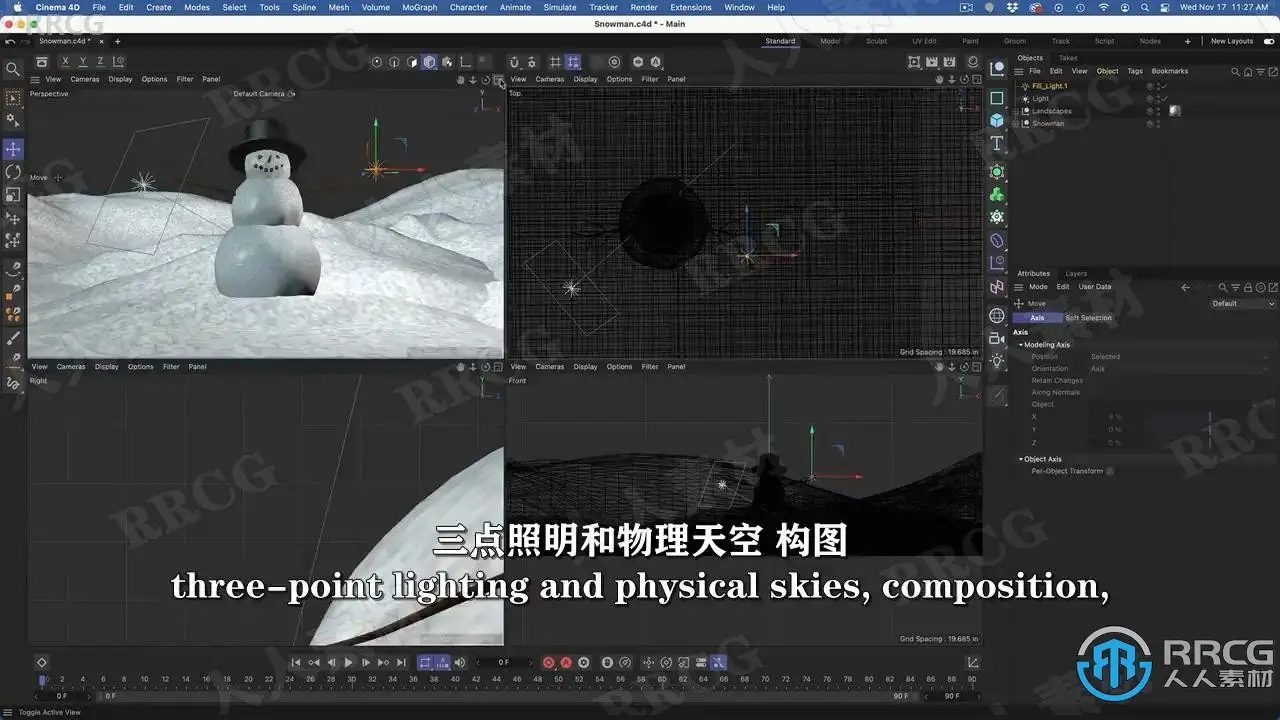1280x720 pixels.
Task: Open the Simulate menu
Action: 560,7
